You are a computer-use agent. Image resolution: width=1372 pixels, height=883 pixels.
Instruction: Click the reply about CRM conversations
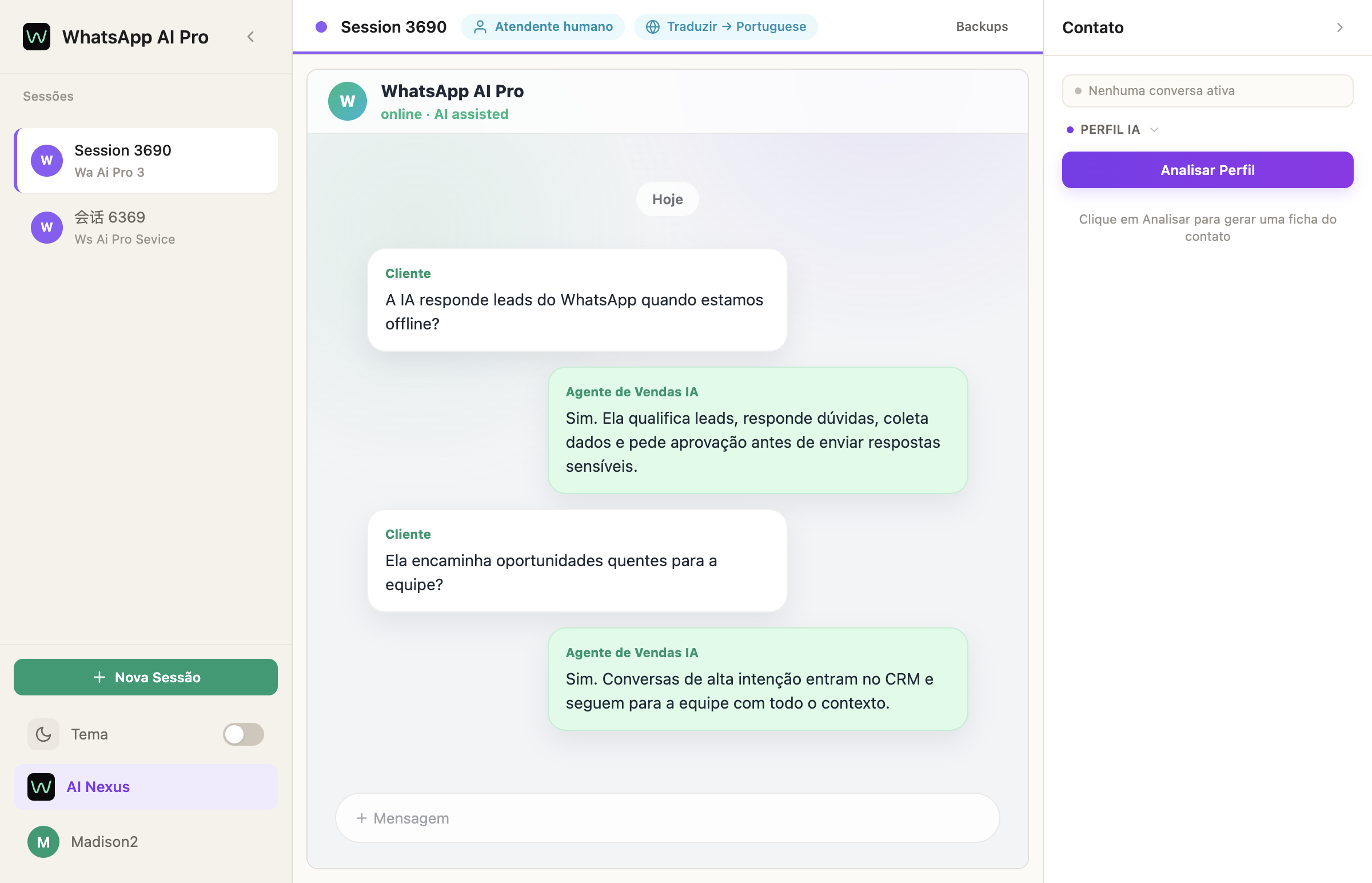pyautogui.click(x=758, y=679)
